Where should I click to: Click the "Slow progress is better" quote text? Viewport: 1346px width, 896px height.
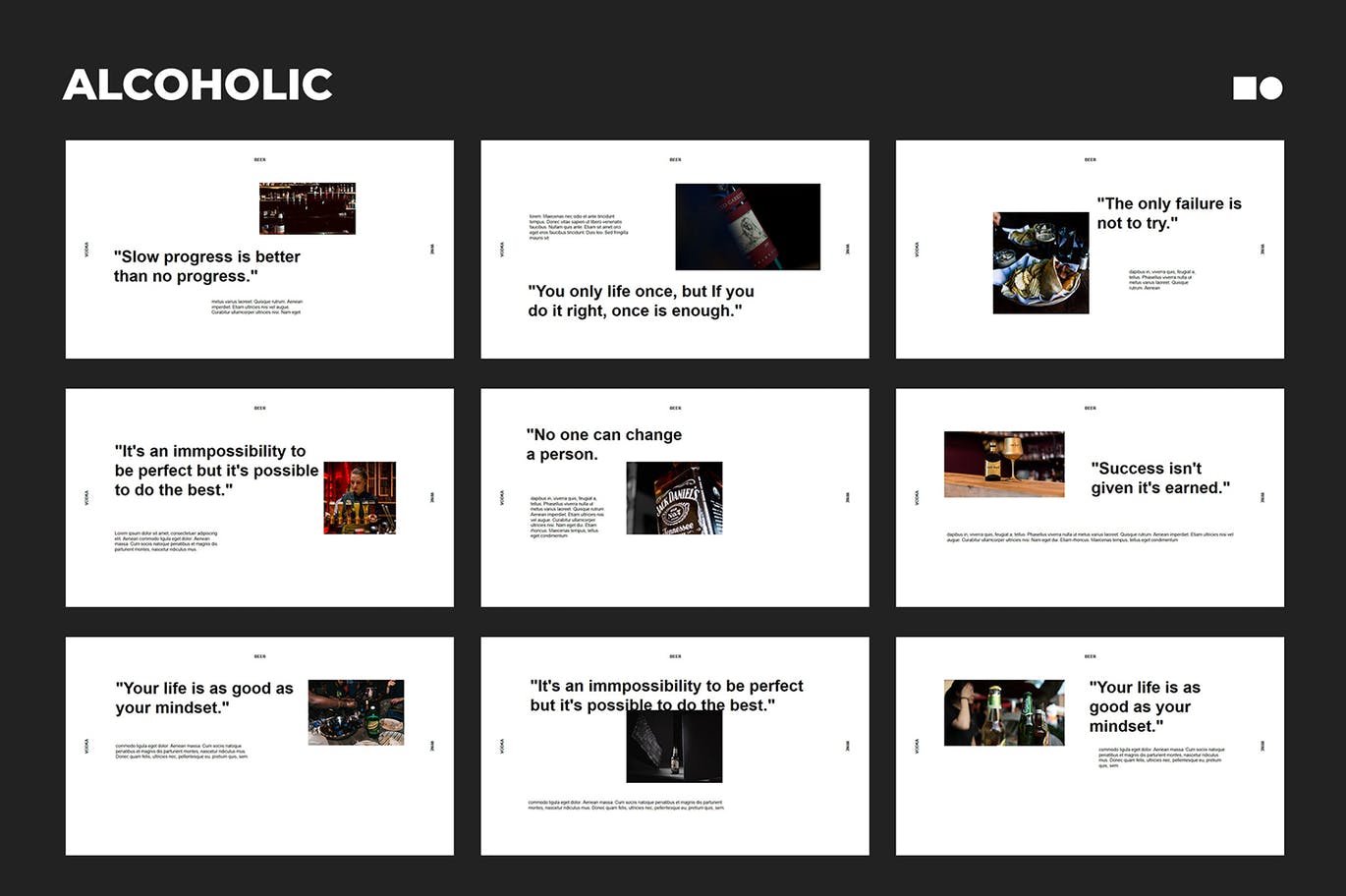206,266
